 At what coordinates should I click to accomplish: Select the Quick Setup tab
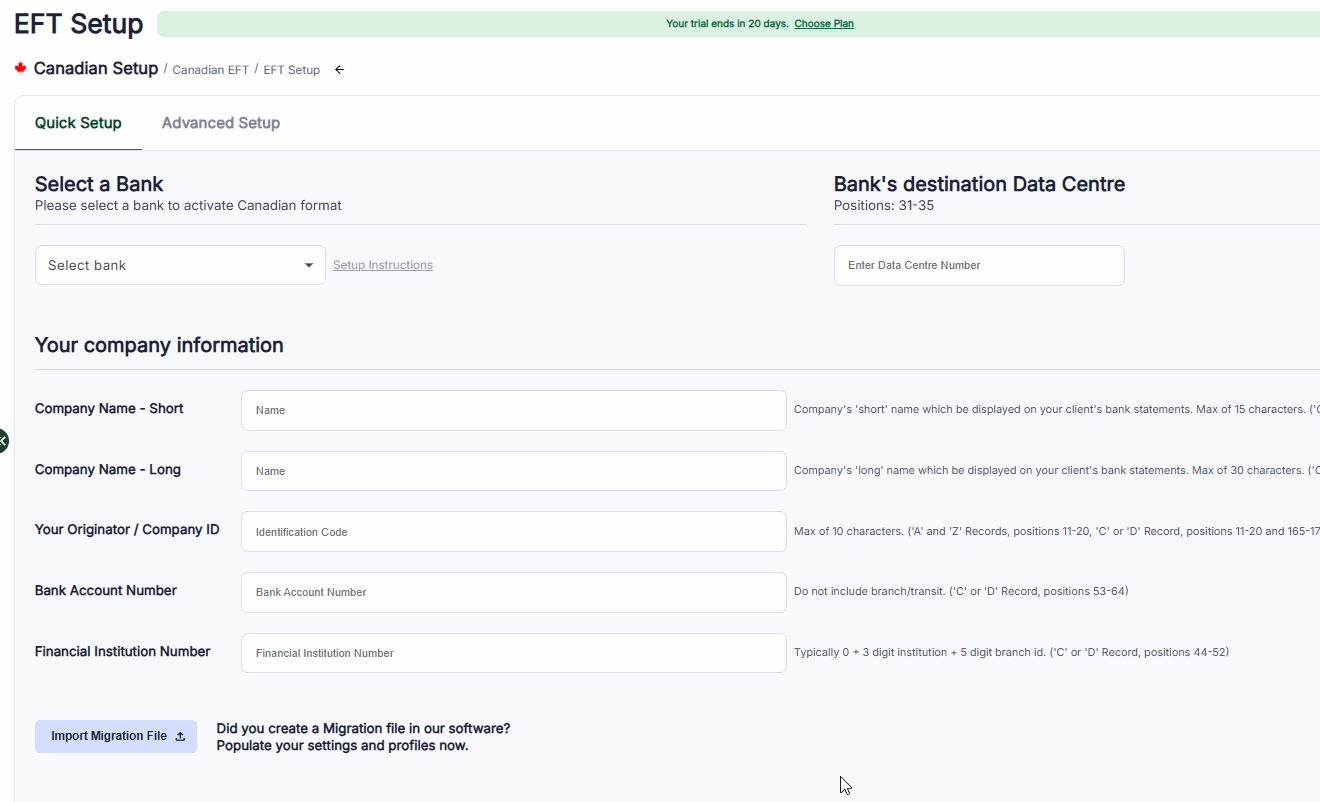tap(78, 123)
